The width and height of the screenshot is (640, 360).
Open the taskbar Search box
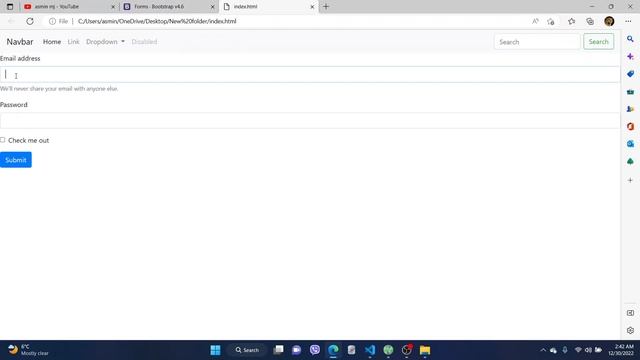[x=247, y=350]
